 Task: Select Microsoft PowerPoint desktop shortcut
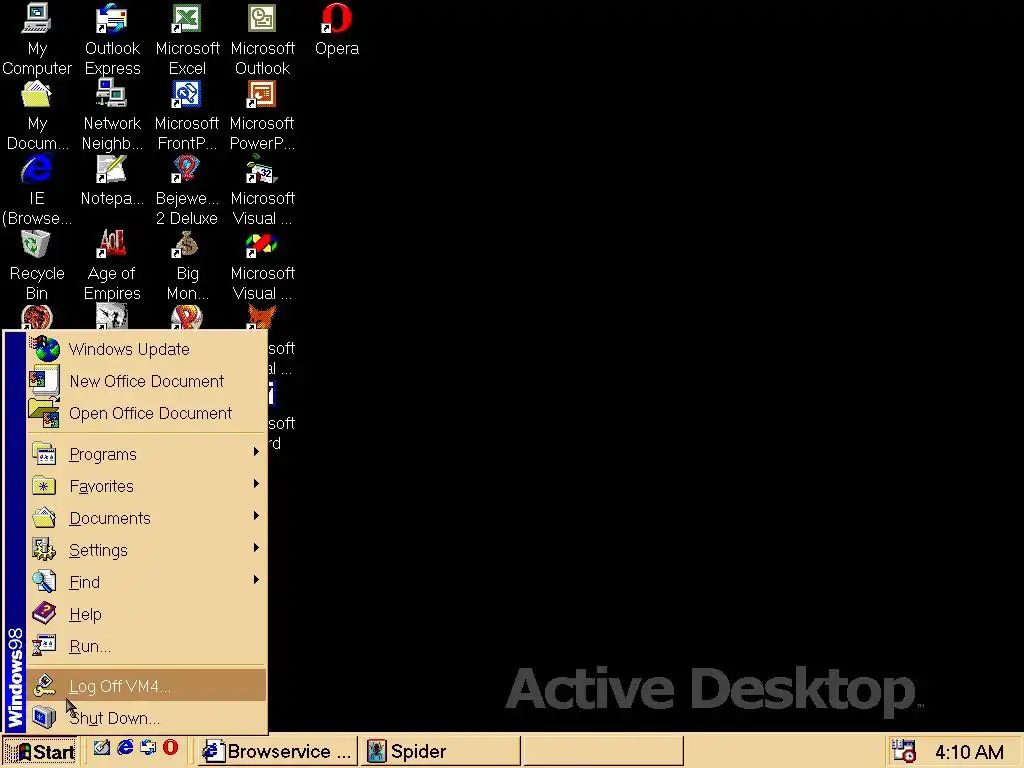point(262,115)
